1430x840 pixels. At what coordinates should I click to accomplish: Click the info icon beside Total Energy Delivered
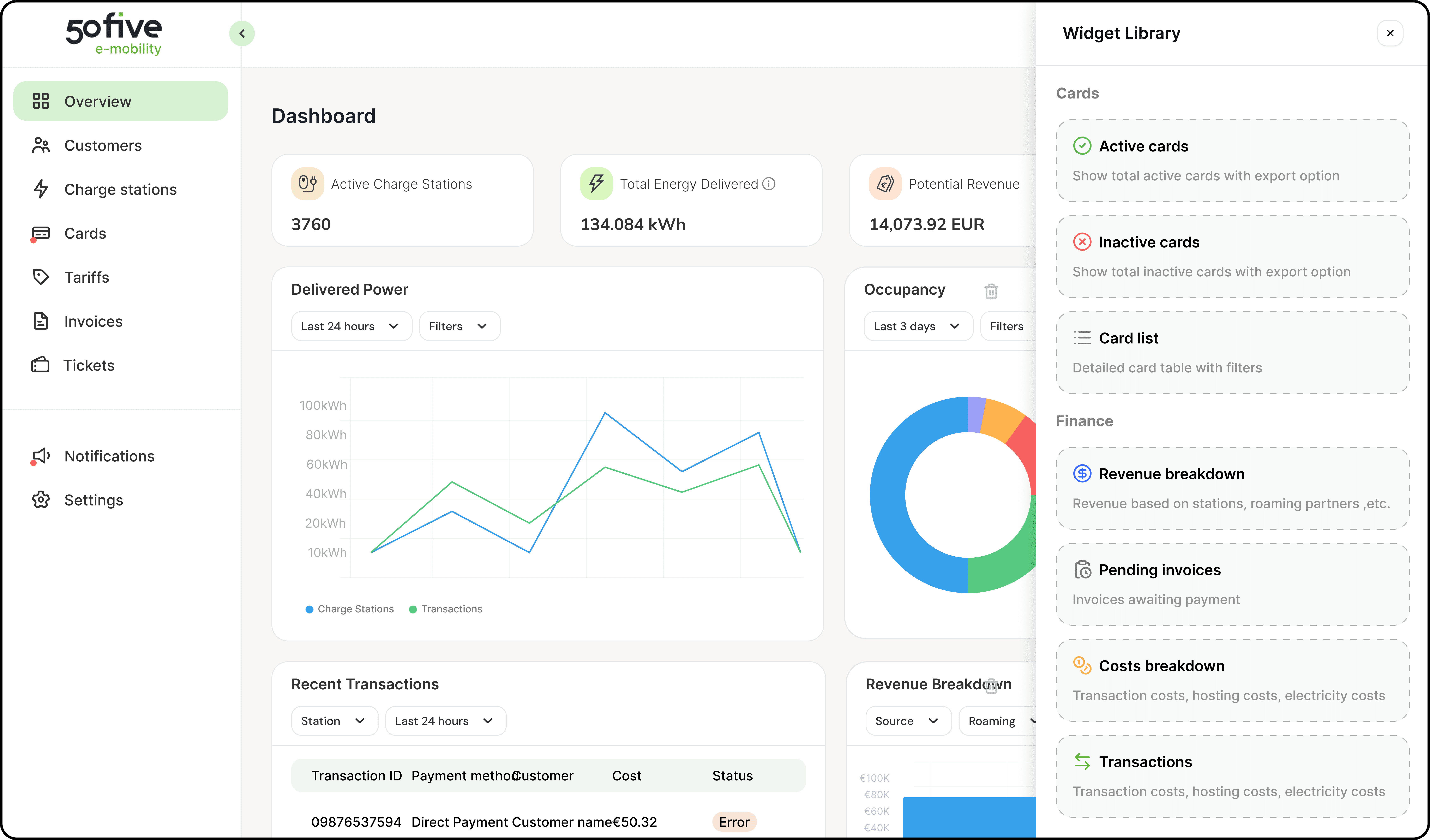click(x=769, y=184)
